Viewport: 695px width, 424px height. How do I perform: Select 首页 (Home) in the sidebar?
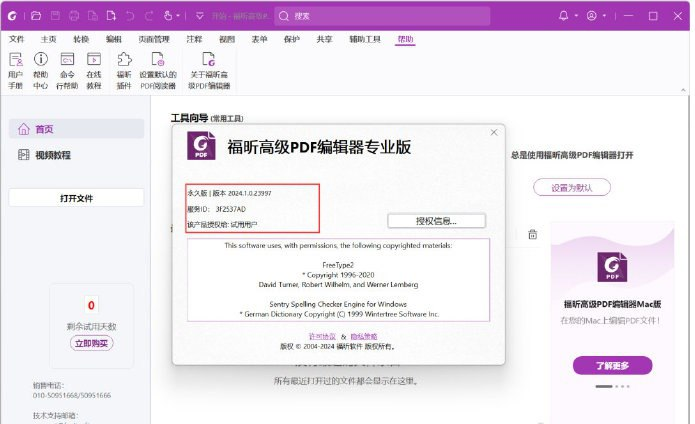[x=76, y=129]
